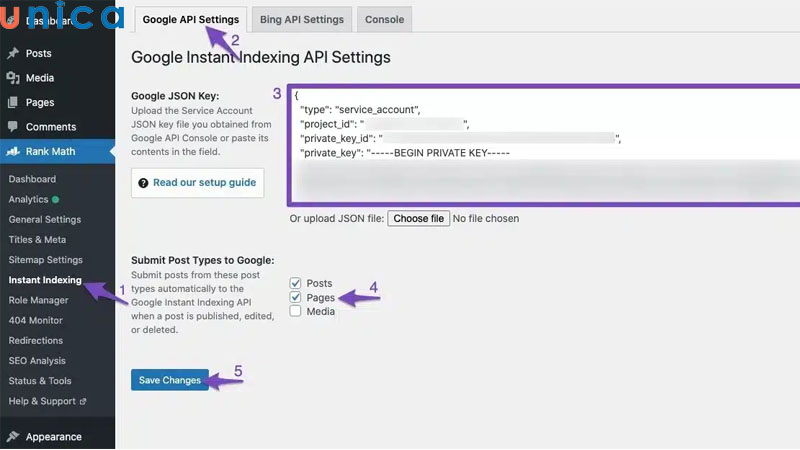The width and height of the screenshot is (800, 450).
Task: Open Titles & Meta submenu
Action: (x=37, y=239)
